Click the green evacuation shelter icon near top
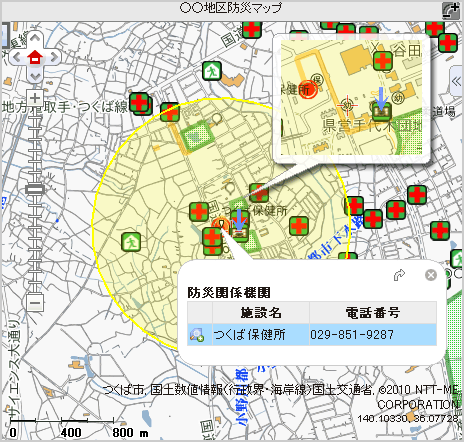464x442 pixels. [212, 71]
